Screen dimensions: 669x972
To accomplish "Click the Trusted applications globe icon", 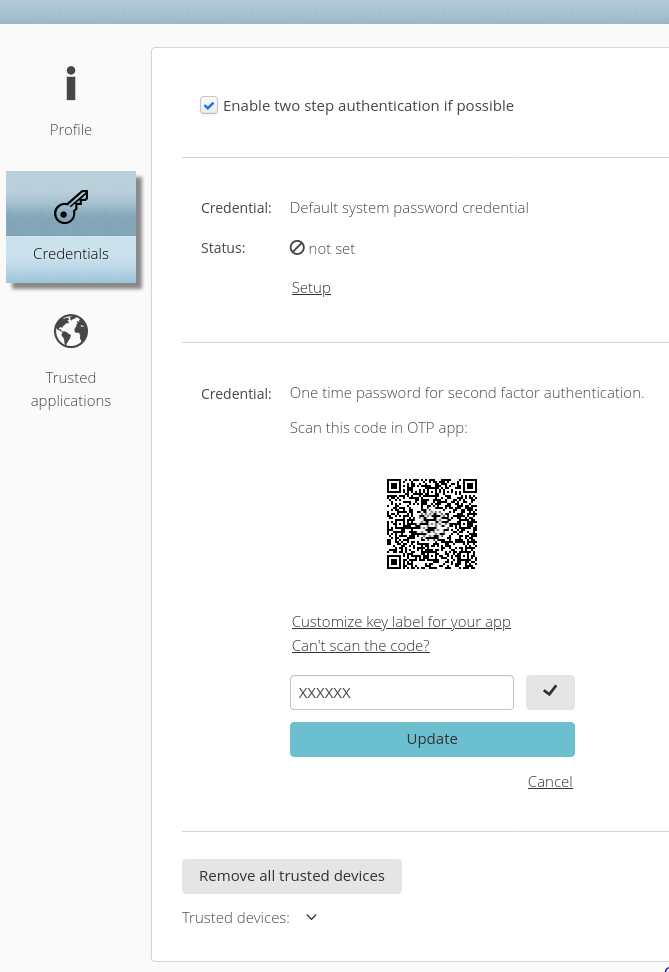I will (x=71, y=331).
